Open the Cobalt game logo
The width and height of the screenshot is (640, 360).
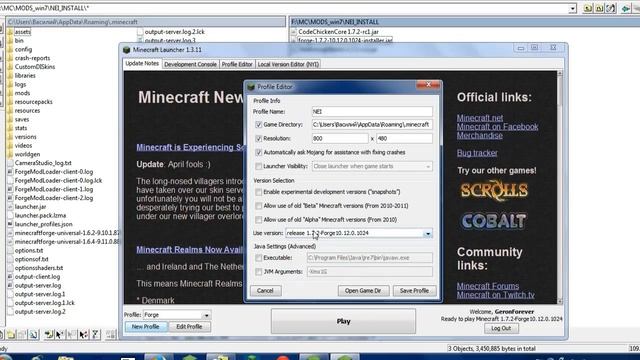(x=494, y=221)
